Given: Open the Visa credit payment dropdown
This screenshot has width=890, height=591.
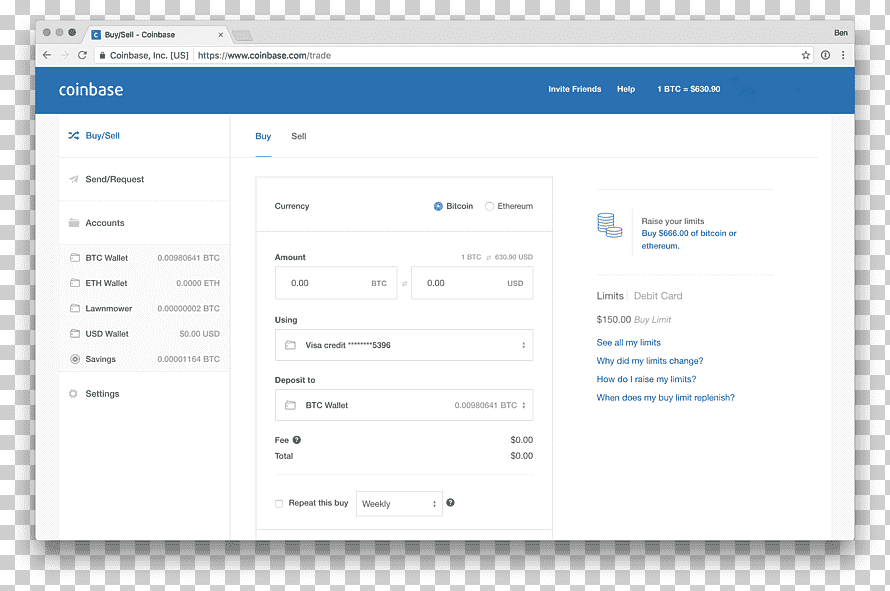Looking at the screenshot, I should [x=404, y=345].
